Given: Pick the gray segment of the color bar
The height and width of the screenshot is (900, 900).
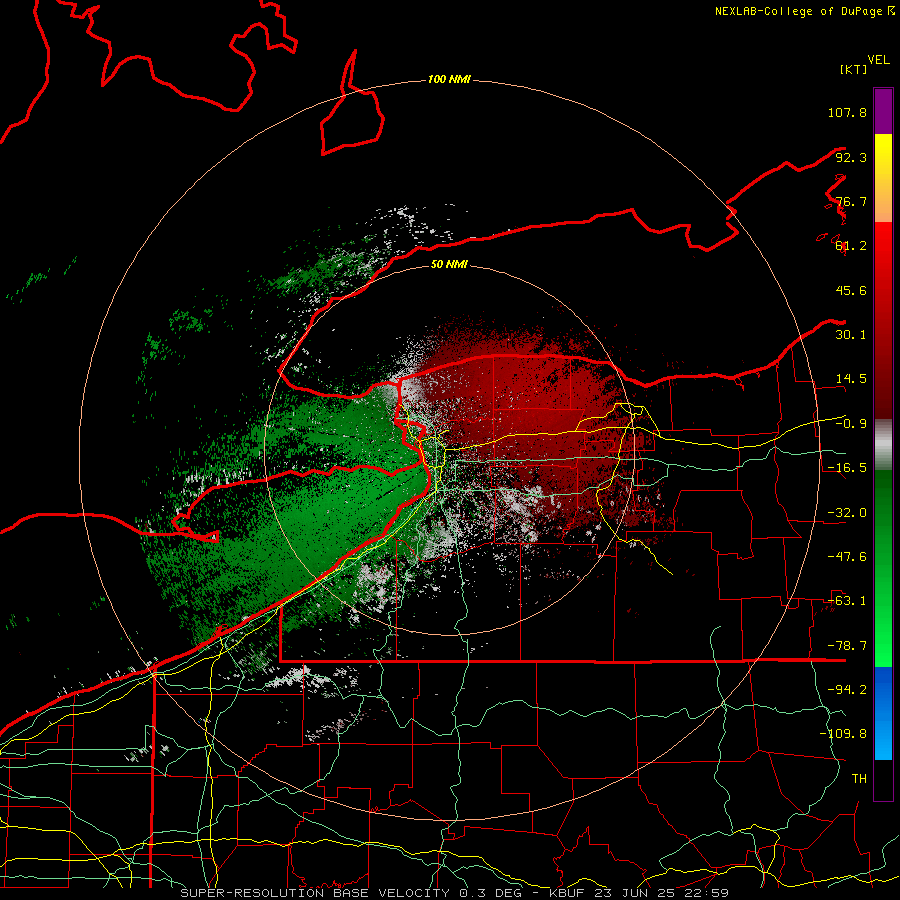Looking at the screenshot, I should coord(883,444).
